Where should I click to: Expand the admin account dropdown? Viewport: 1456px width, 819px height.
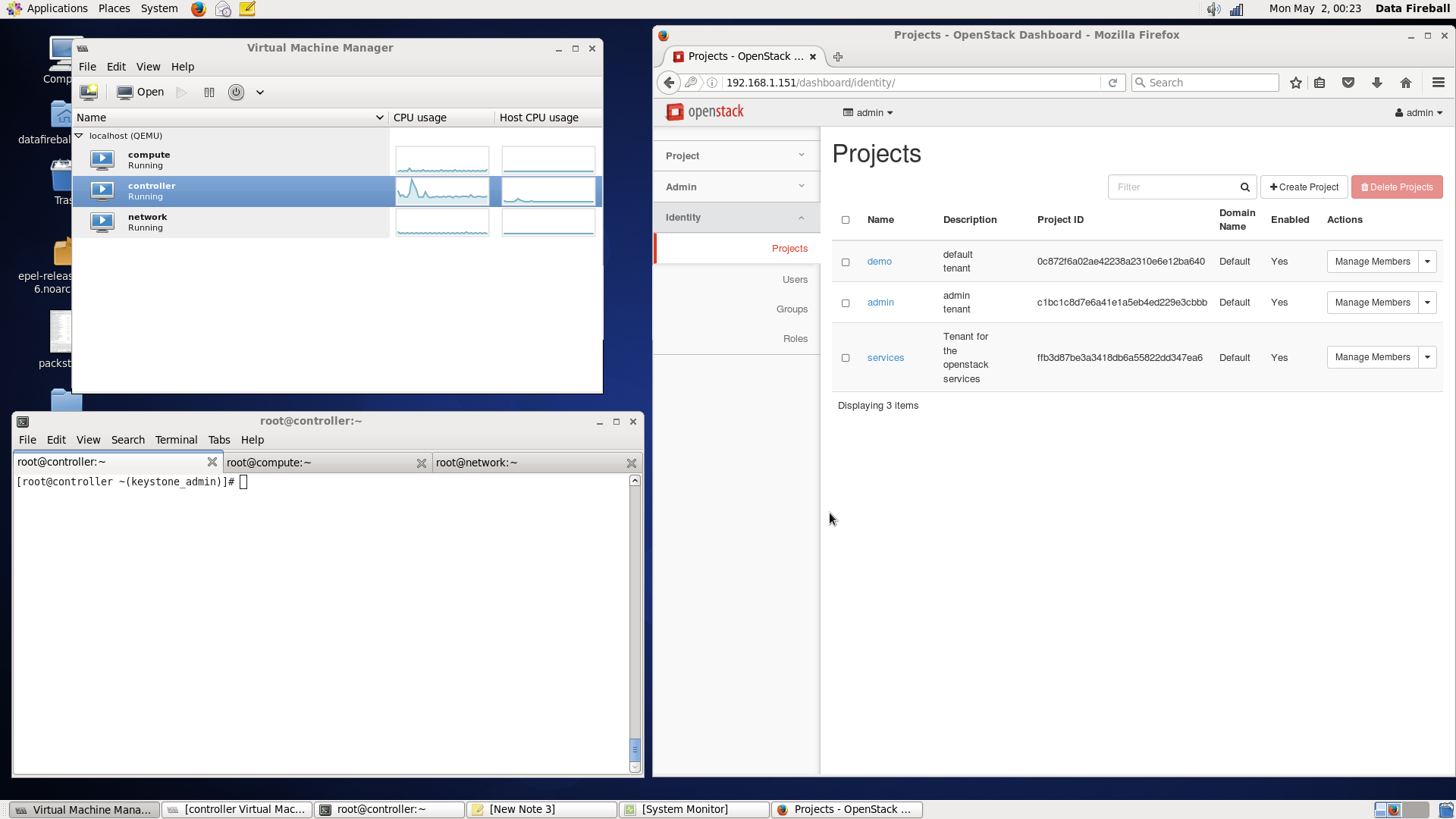tap(1417, 112)
